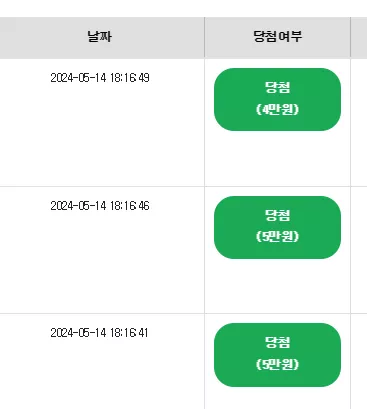Click the green 당첨 (4만원) badge
Image resolution: width=367 pixels, height=409 pixels.
coord(277,99)
